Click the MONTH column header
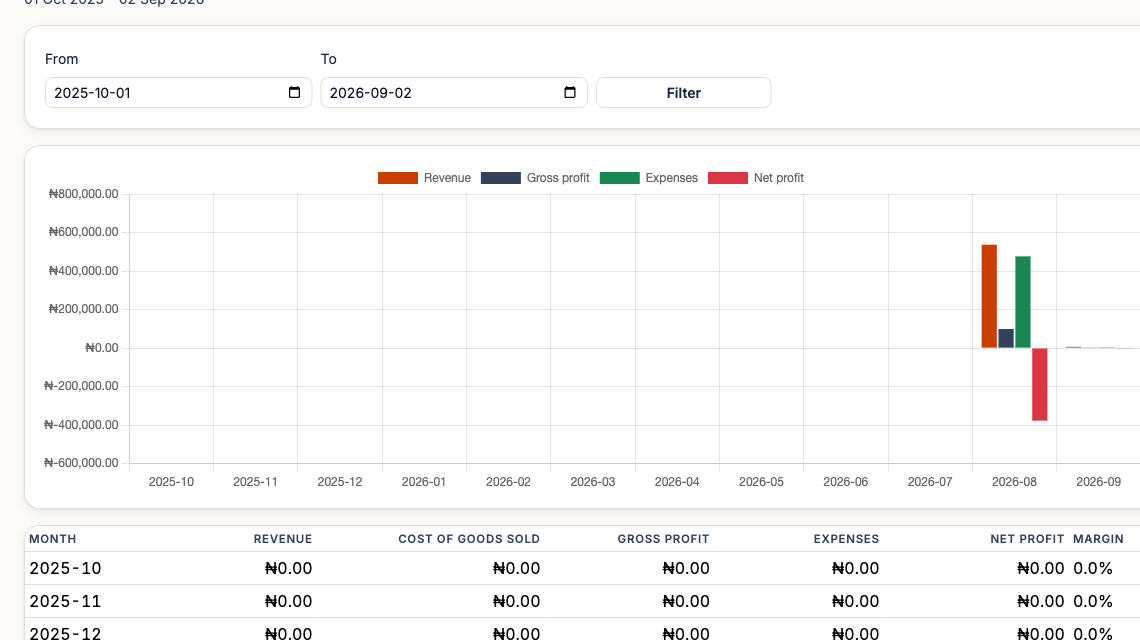Image resolution: width=1140 pixels, height=640 pixels. (52, 539)
